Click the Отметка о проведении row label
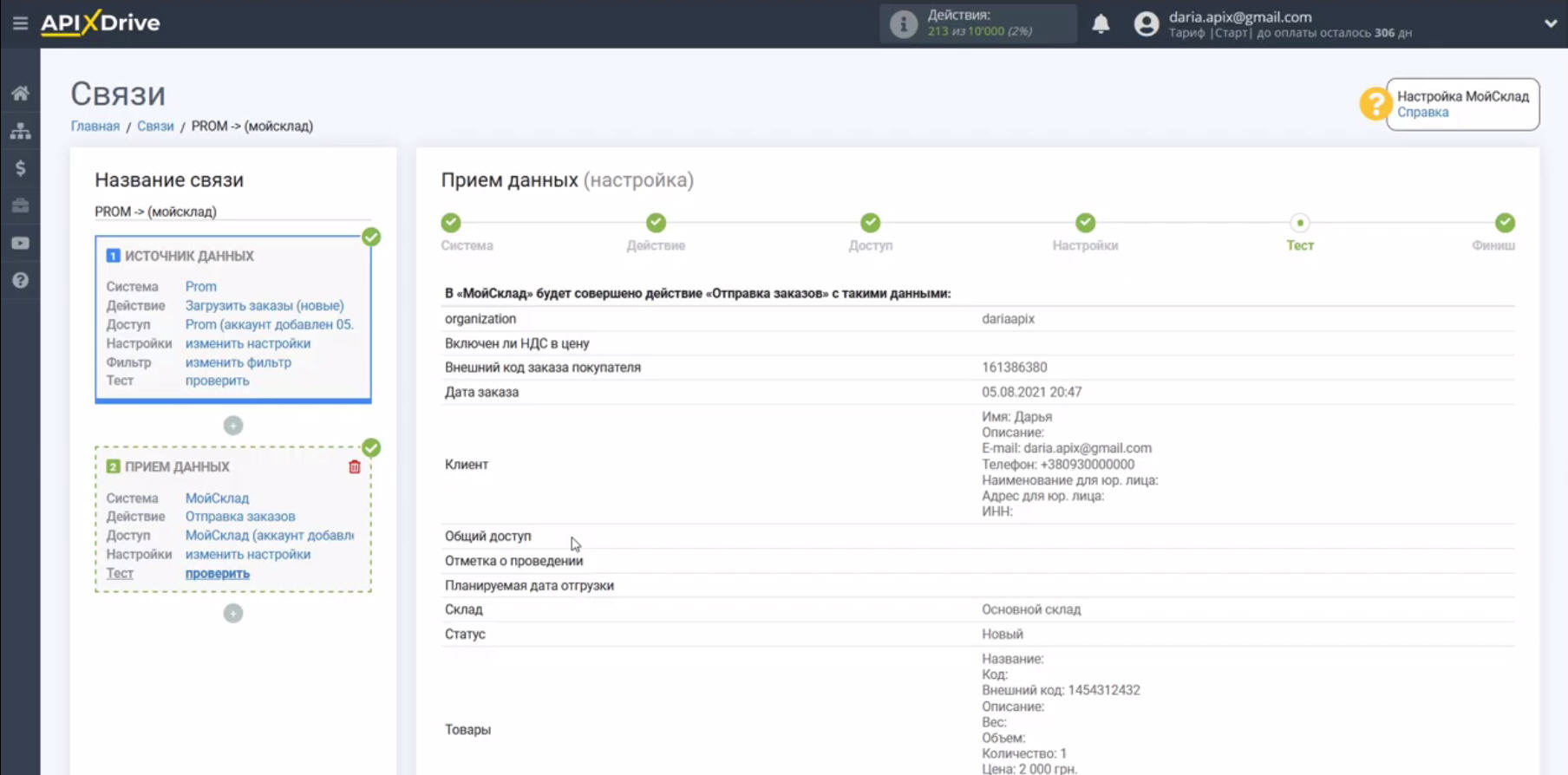1568x775 pixels. tap(514, 561)
